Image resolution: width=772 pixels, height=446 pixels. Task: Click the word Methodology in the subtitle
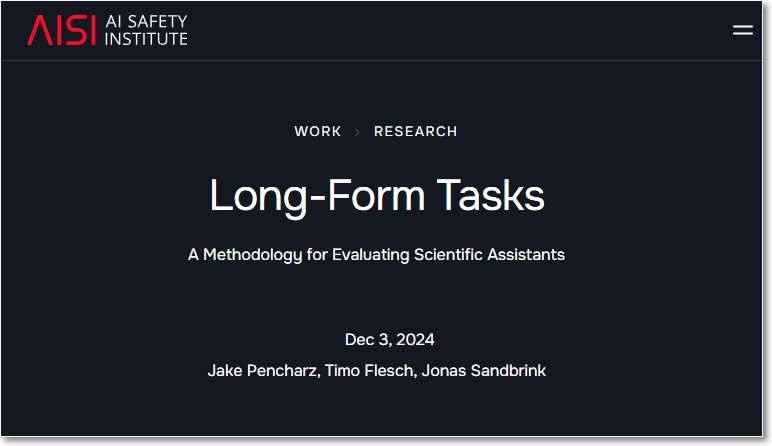click(x=252, y=255)
